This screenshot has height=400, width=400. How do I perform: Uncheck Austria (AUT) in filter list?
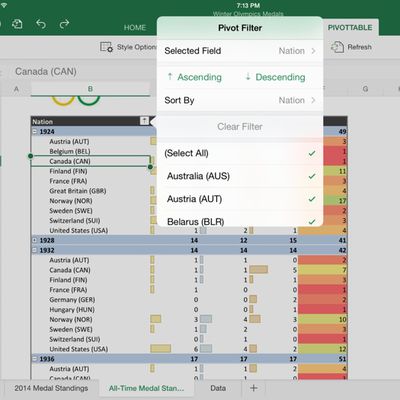[312, 199]
